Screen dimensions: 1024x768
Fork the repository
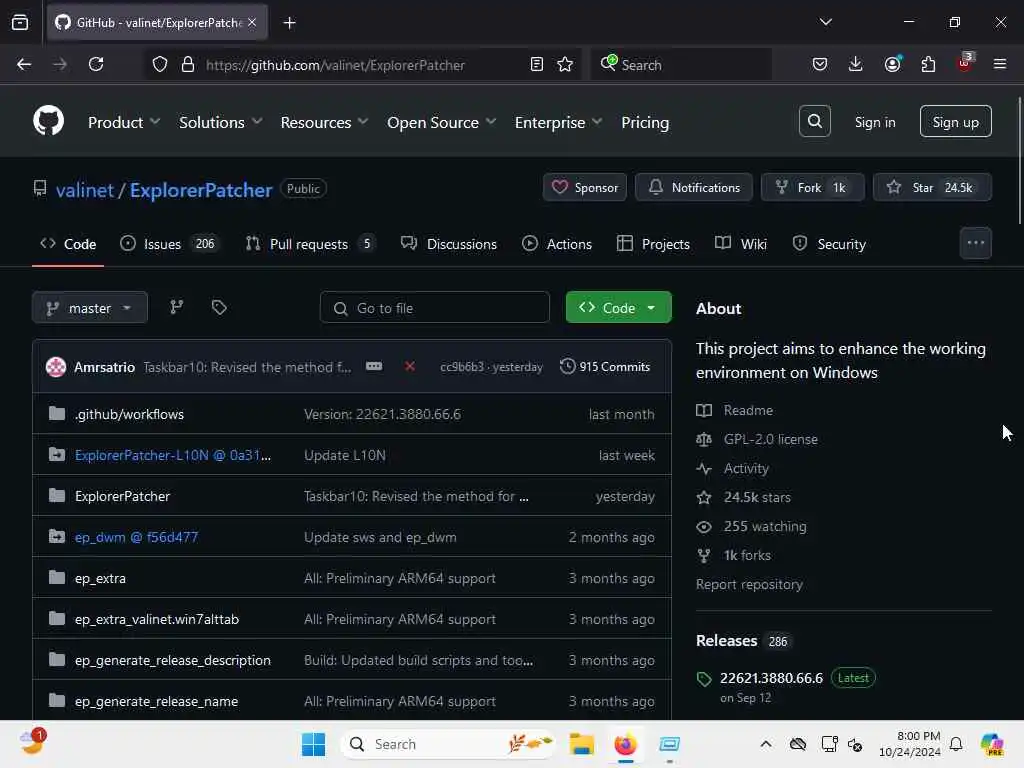point(812,187)
